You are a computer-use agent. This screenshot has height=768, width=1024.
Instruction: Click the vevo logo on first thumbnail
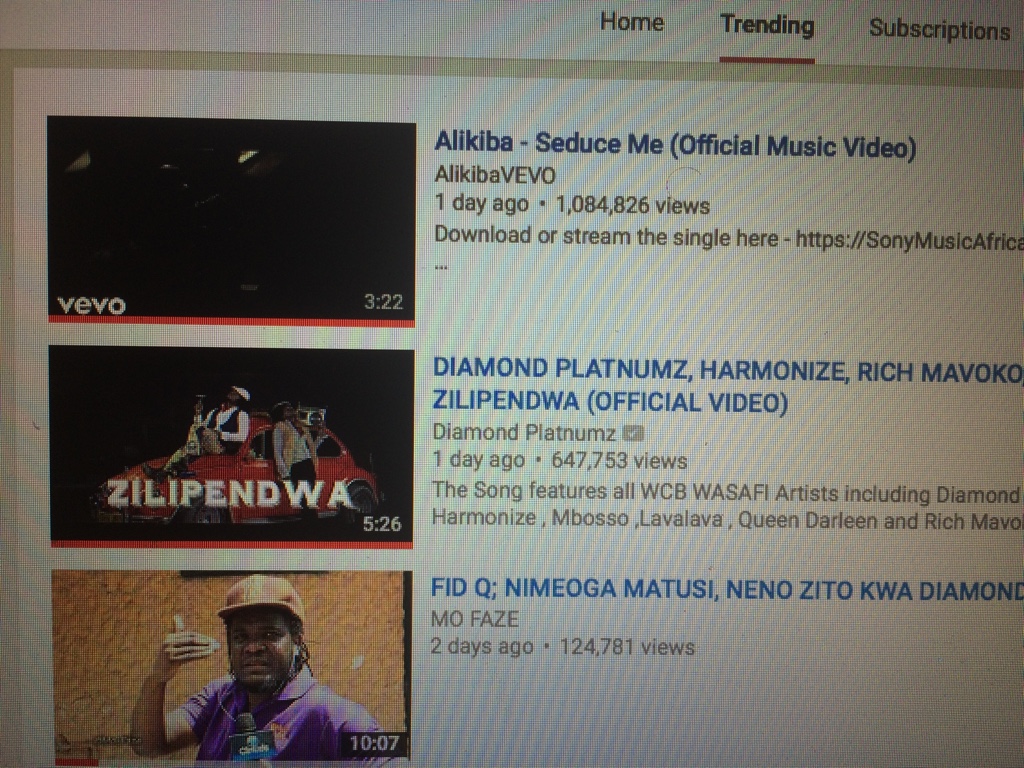[x=91, y=305]
